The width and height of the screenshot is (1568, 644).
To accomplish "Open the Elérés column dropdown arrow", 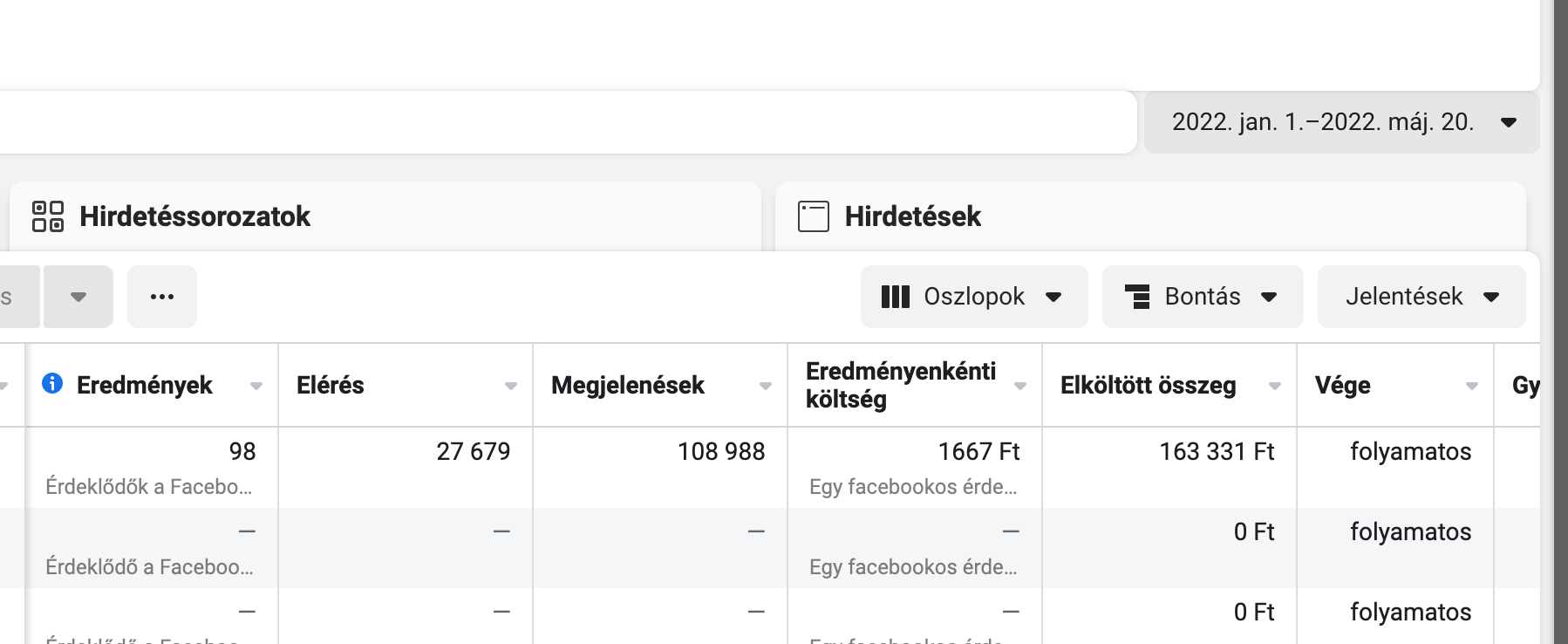I will pyautogui.click(x=511, y=386).
